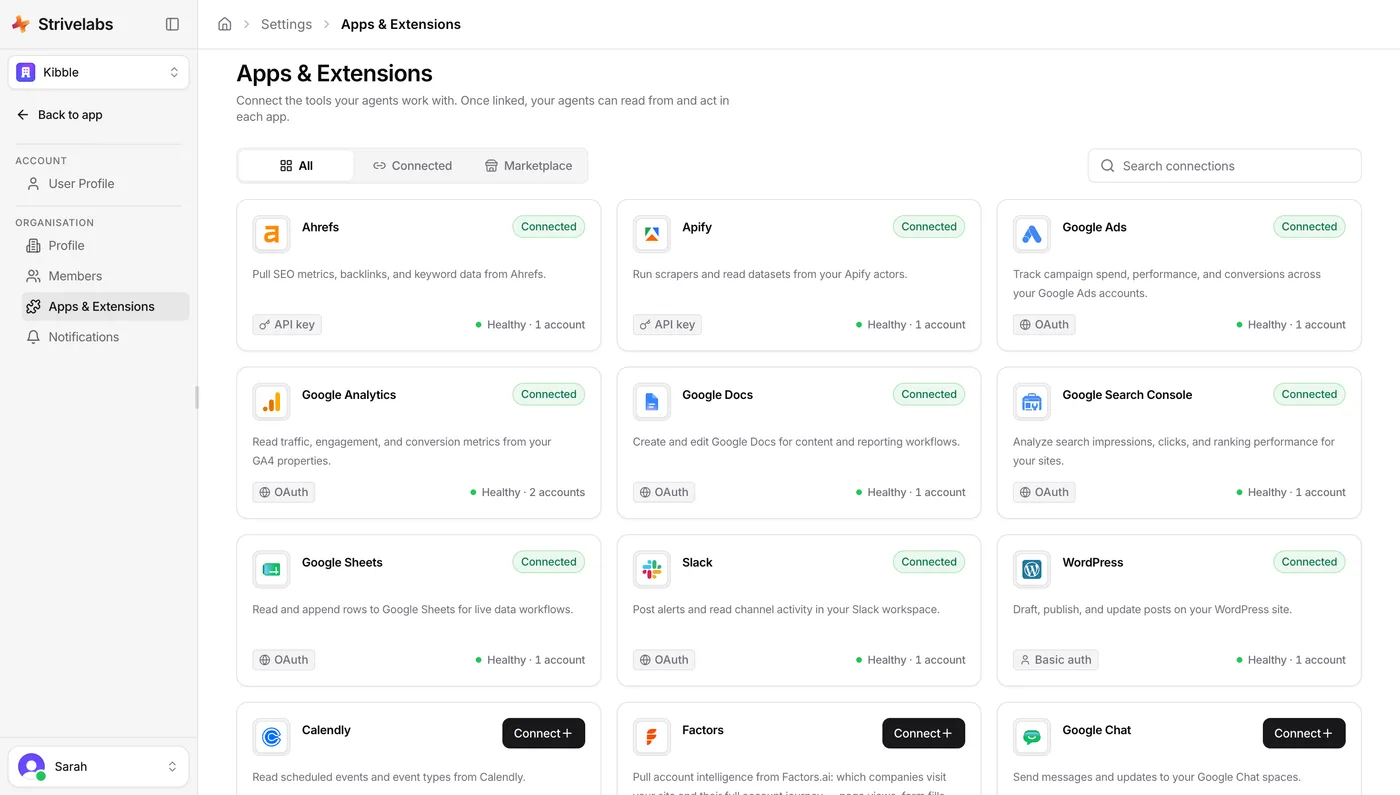This screenshot has width=1400, height=795.
Task: Click the Google Docs app icon
Action: [651, 402]
